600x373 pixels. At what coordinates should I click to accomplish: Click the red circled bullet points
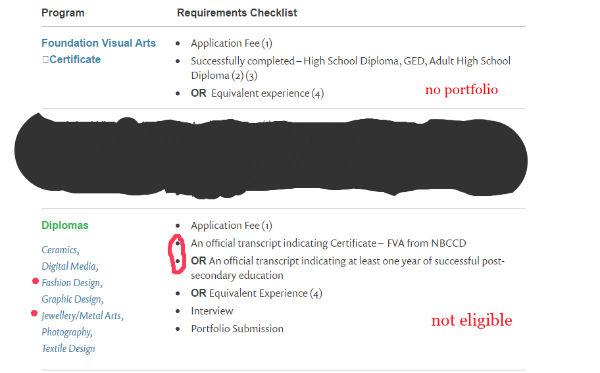177,254
